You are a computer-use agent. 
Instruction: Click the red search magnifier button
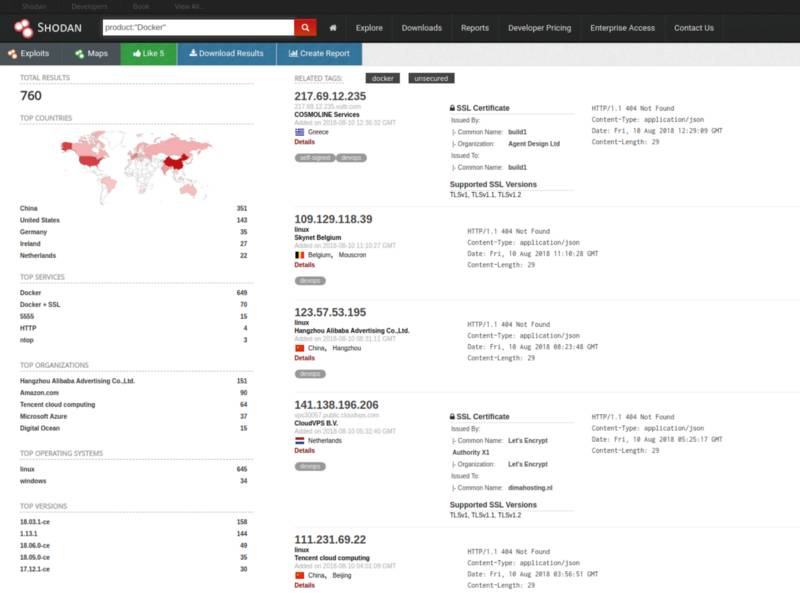305,28
